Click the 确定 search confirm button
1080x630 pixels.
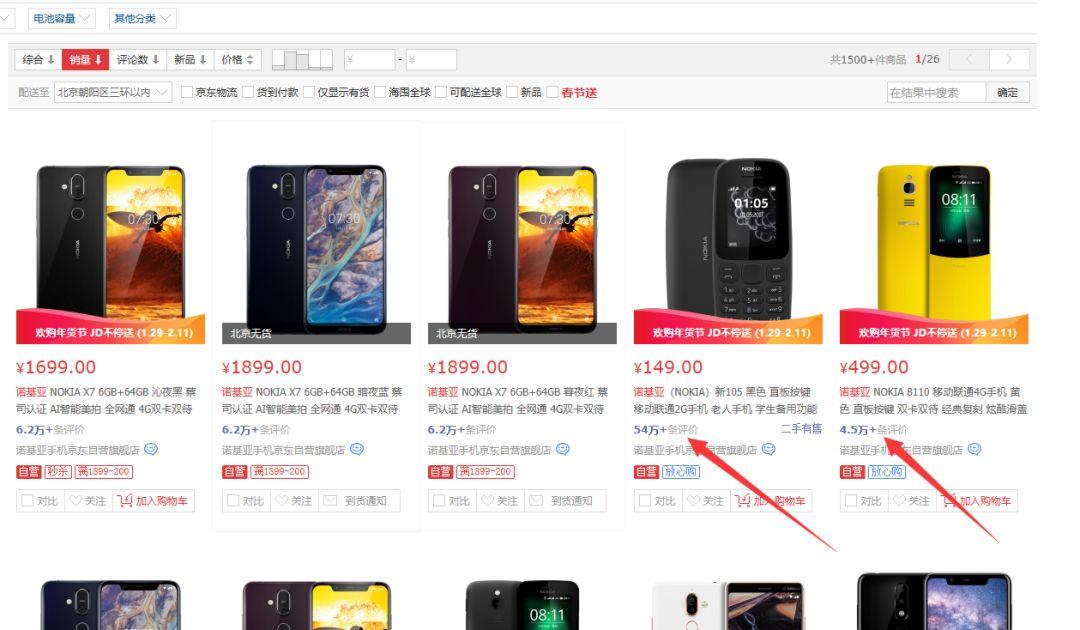pyautogui.click(x=1008, y=92)
